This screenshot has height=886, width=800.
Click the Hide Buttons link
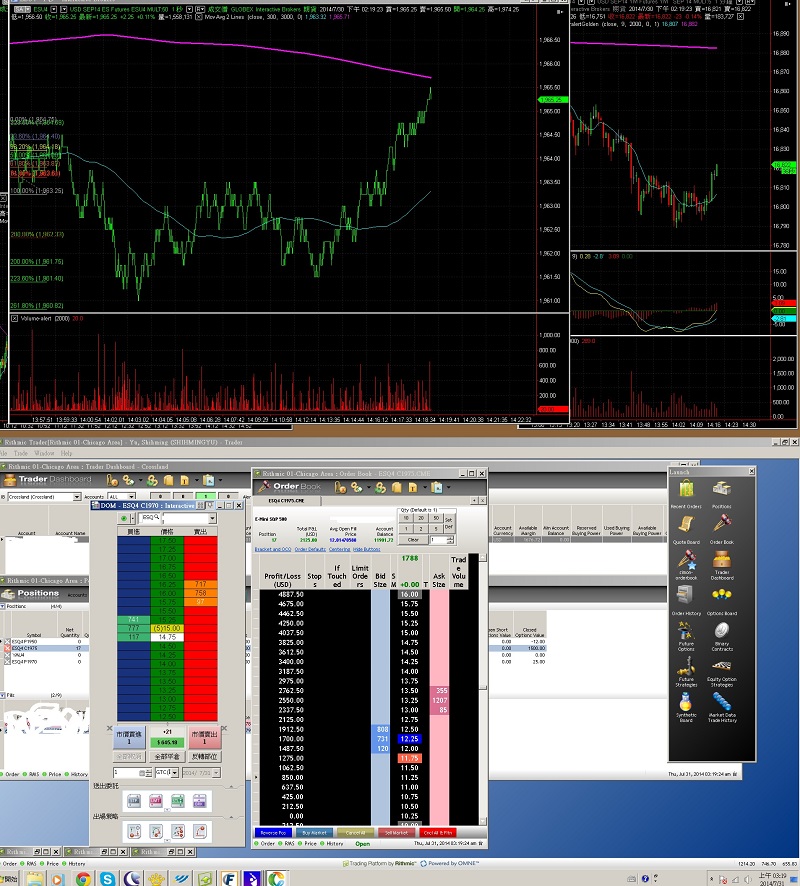(x=367, y=549)
